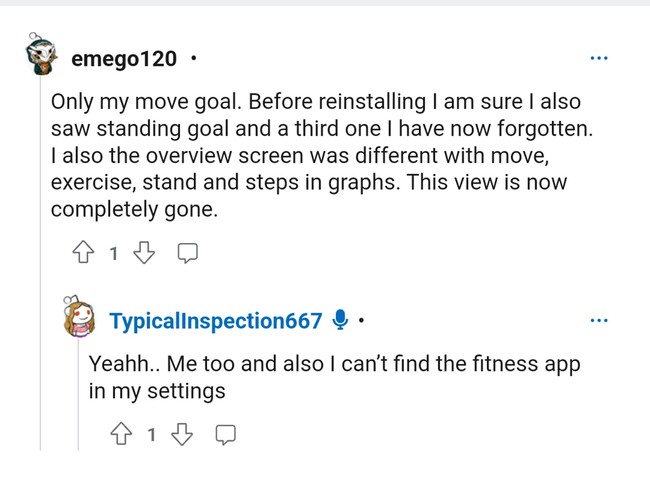The width and height of the screenshot is (650, 488).
Task: Click the reply text mentioning the fitness app
Action: pyautogui.click(x=334, y=377)
